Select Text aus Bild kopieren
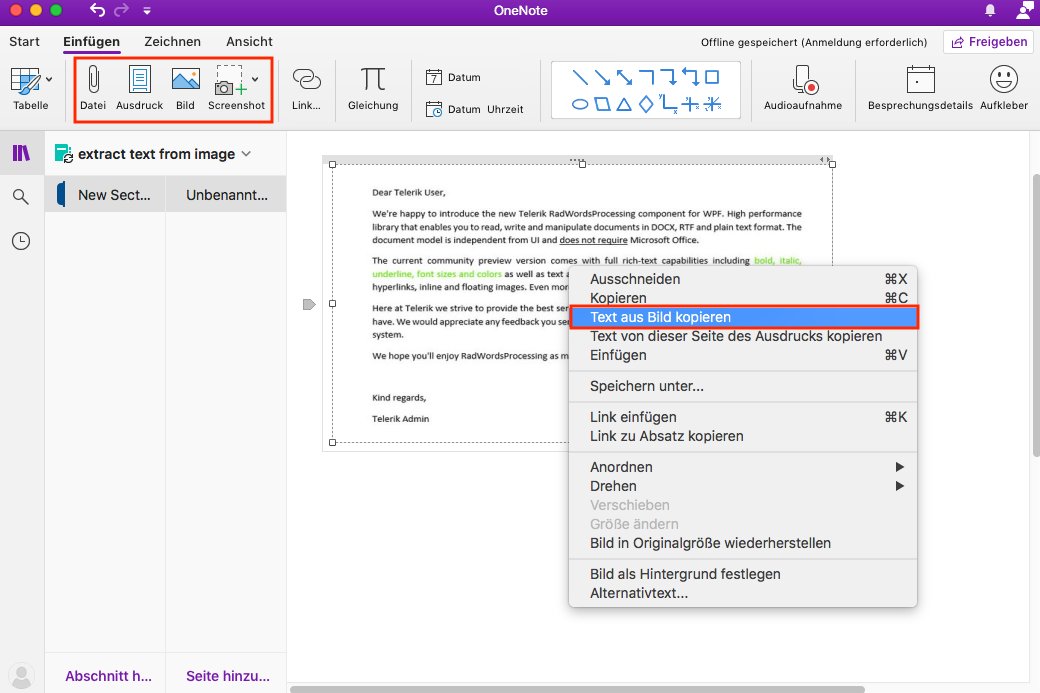The width and height of the screenshot is (1040, 693). pos(744,317)
